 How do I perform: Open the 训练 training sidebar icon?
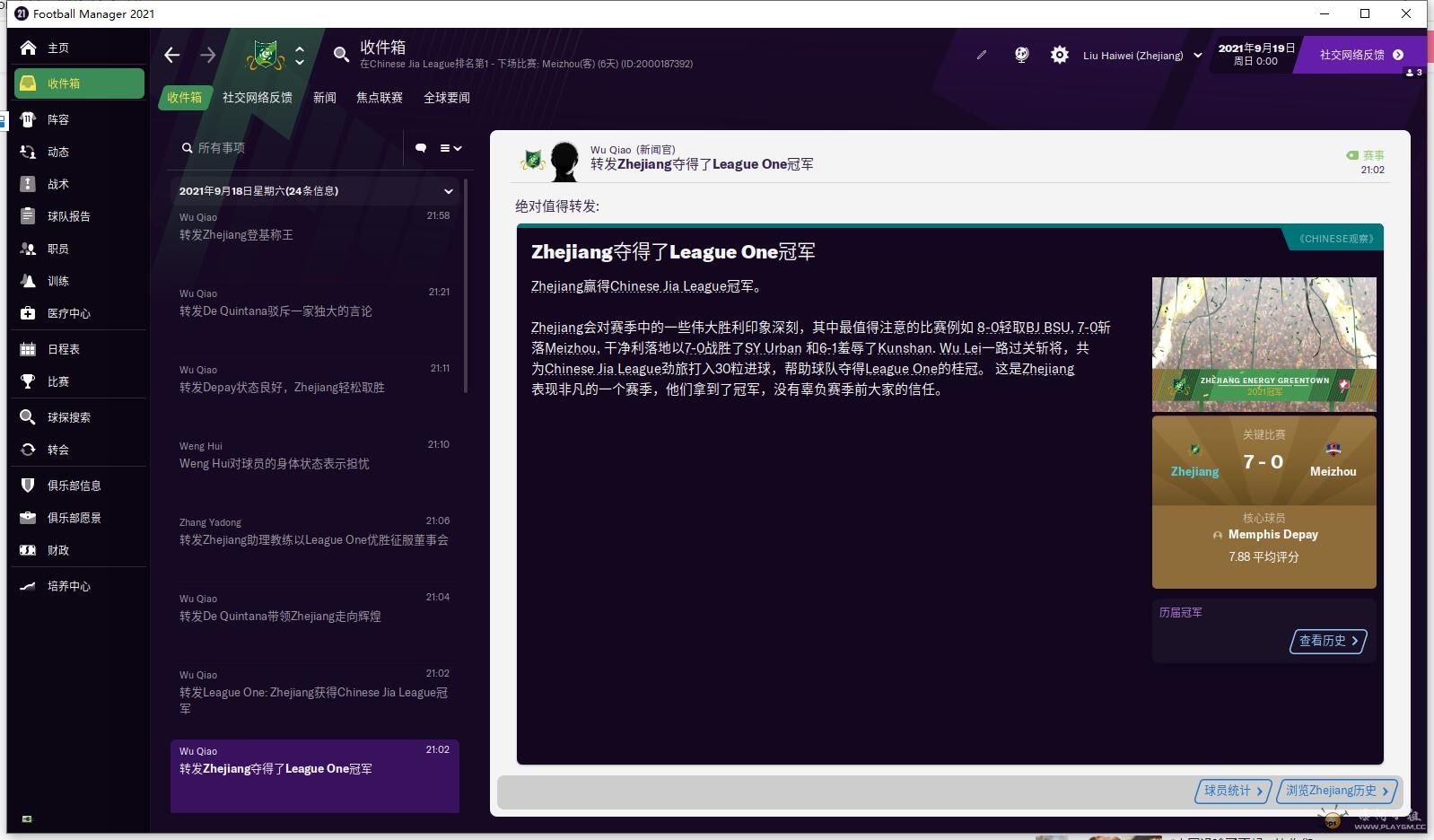coord(28,281)
